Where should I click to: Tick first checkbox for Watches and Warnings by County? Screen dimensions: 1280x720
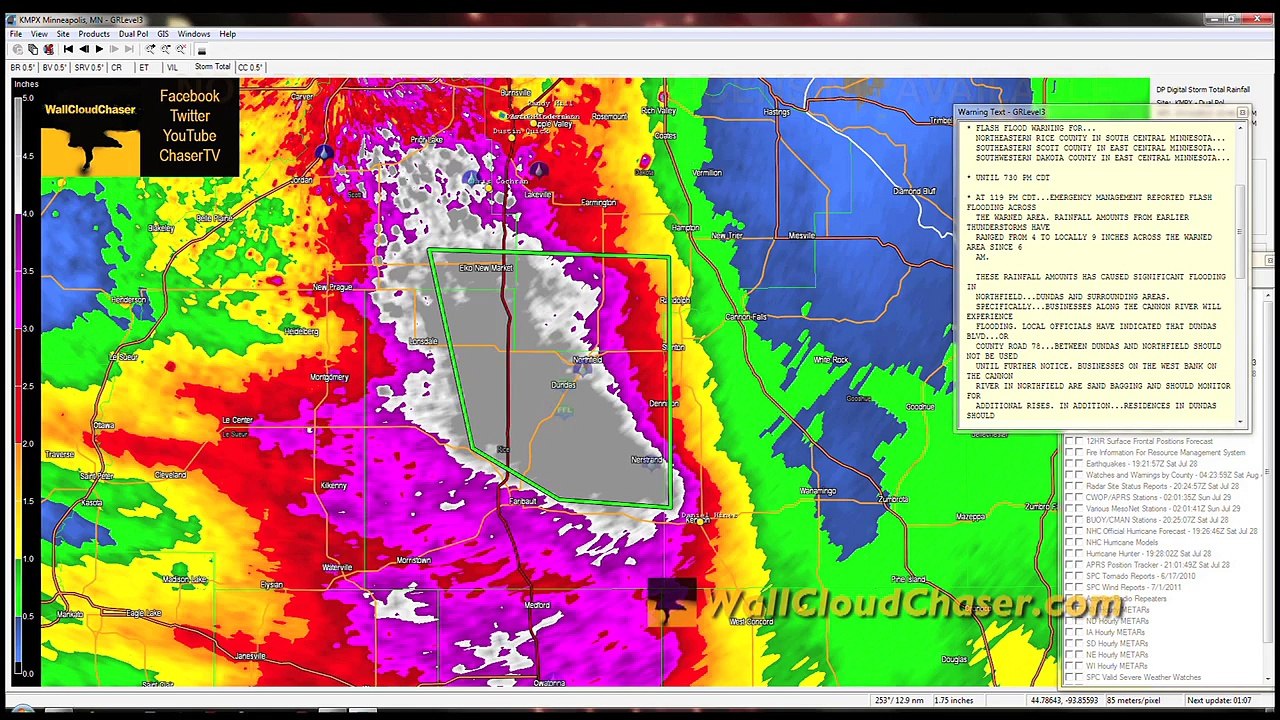[1069, 475]
